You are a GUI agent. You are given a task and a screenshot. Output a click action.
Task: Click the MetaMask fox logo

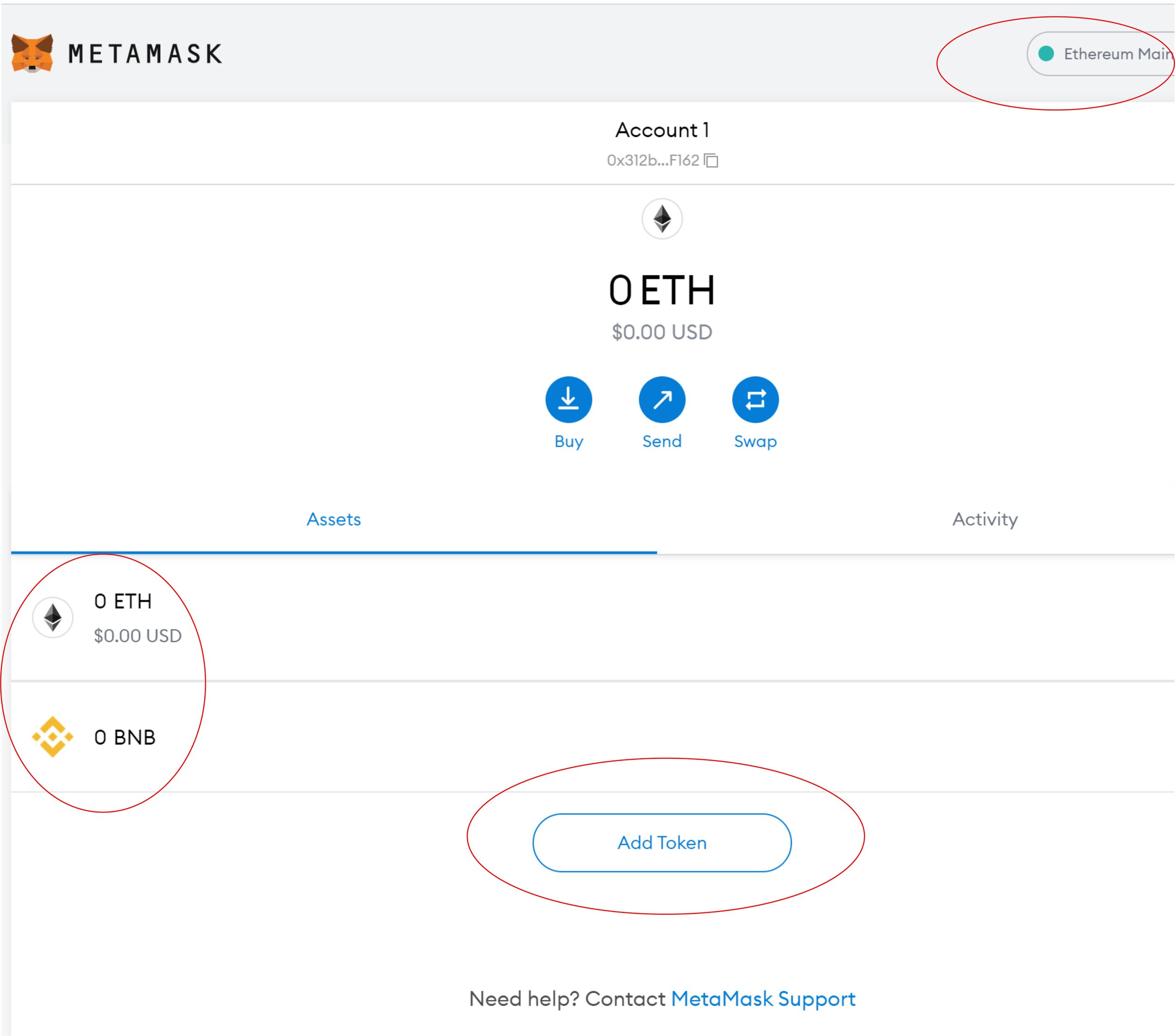point(32,54)
